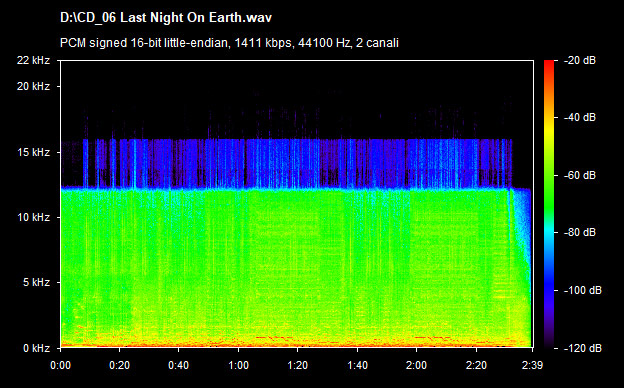Select the 5 kHz frequency axis label
This screenshot has height=388, width=624.
(x=36, y=283)
